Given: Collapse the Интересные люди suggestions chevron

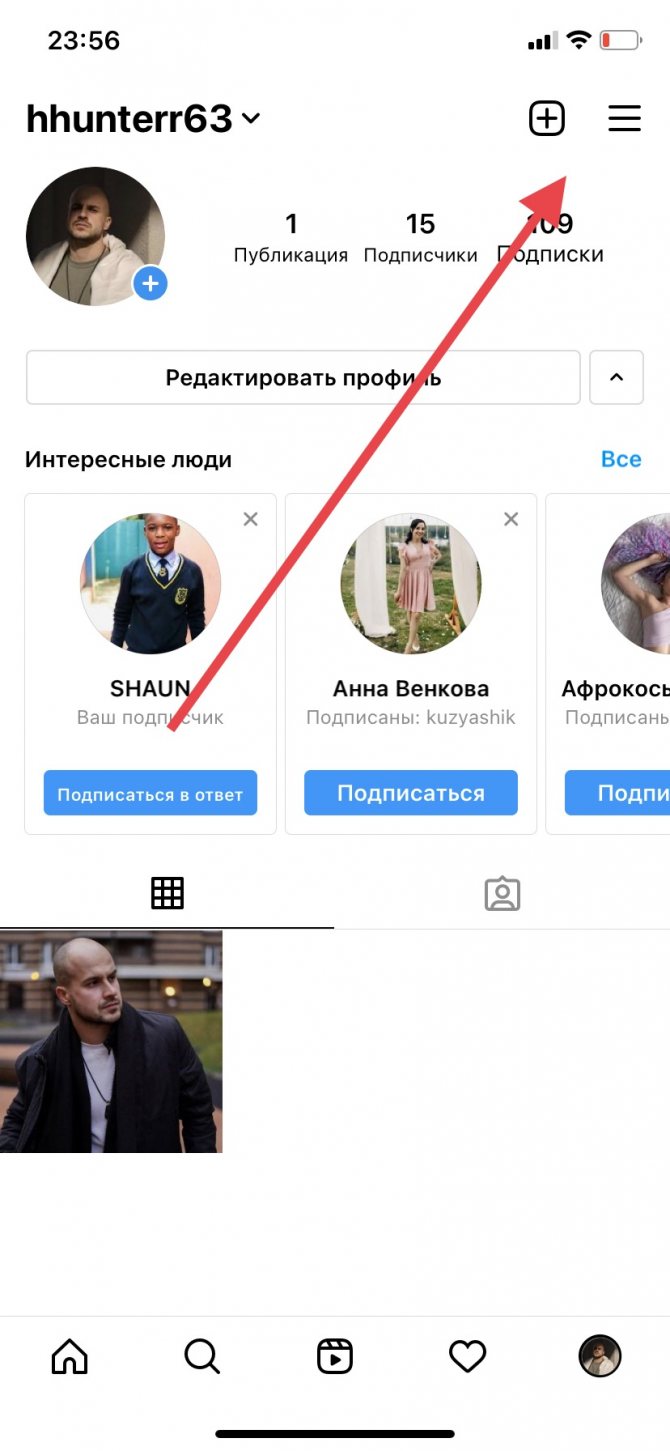Looking at the screenshot, I should (616, 377).
